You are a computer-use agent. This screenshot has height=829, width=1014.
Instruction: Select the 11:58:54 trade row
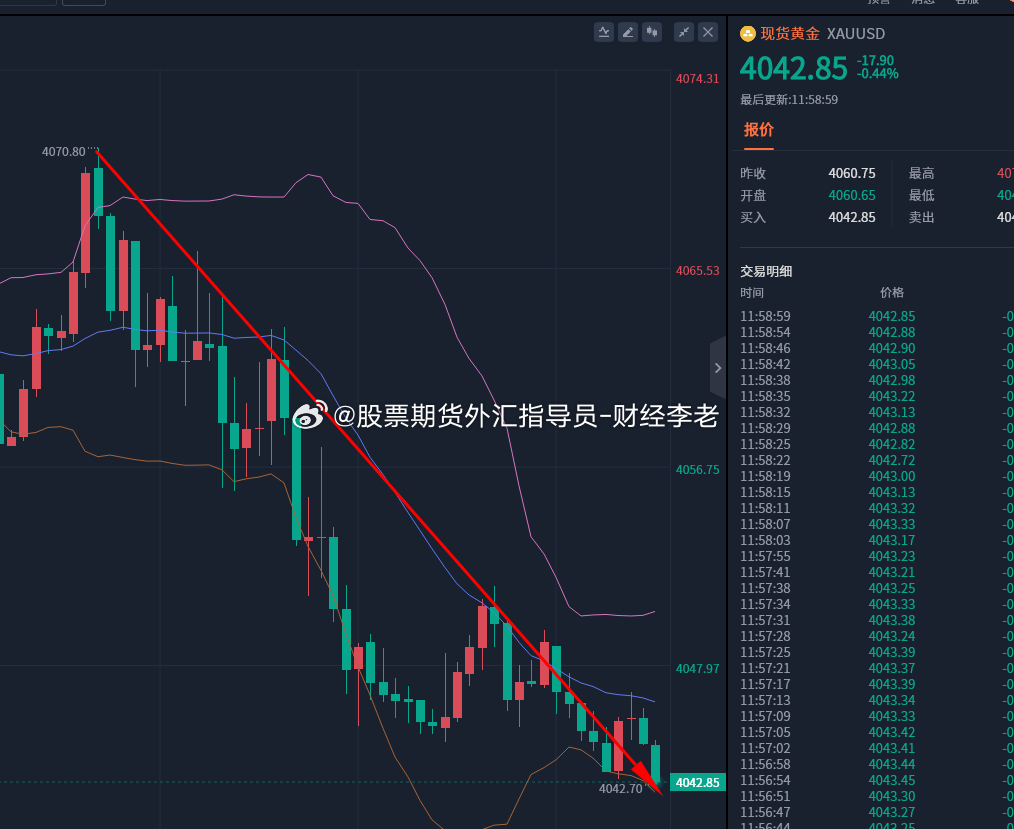click(x=877, y=332)
